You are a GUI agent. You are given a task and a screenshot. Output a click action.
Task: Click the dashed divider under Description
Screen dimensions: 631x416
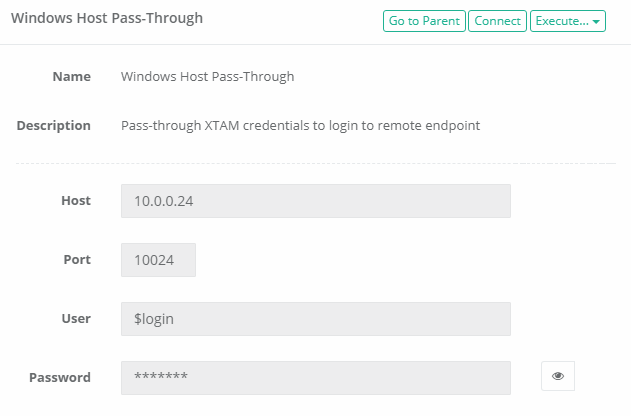point(315,163)
